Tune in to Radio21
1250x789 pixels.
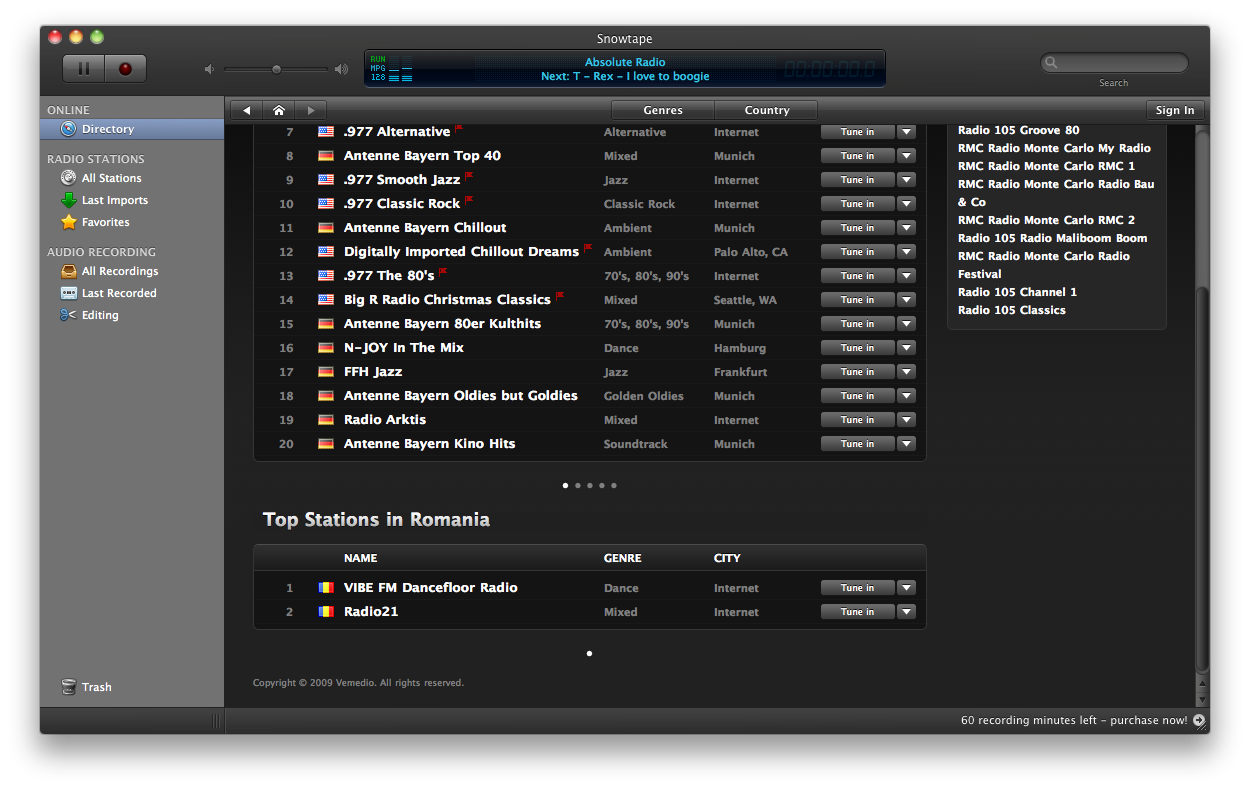857,612
